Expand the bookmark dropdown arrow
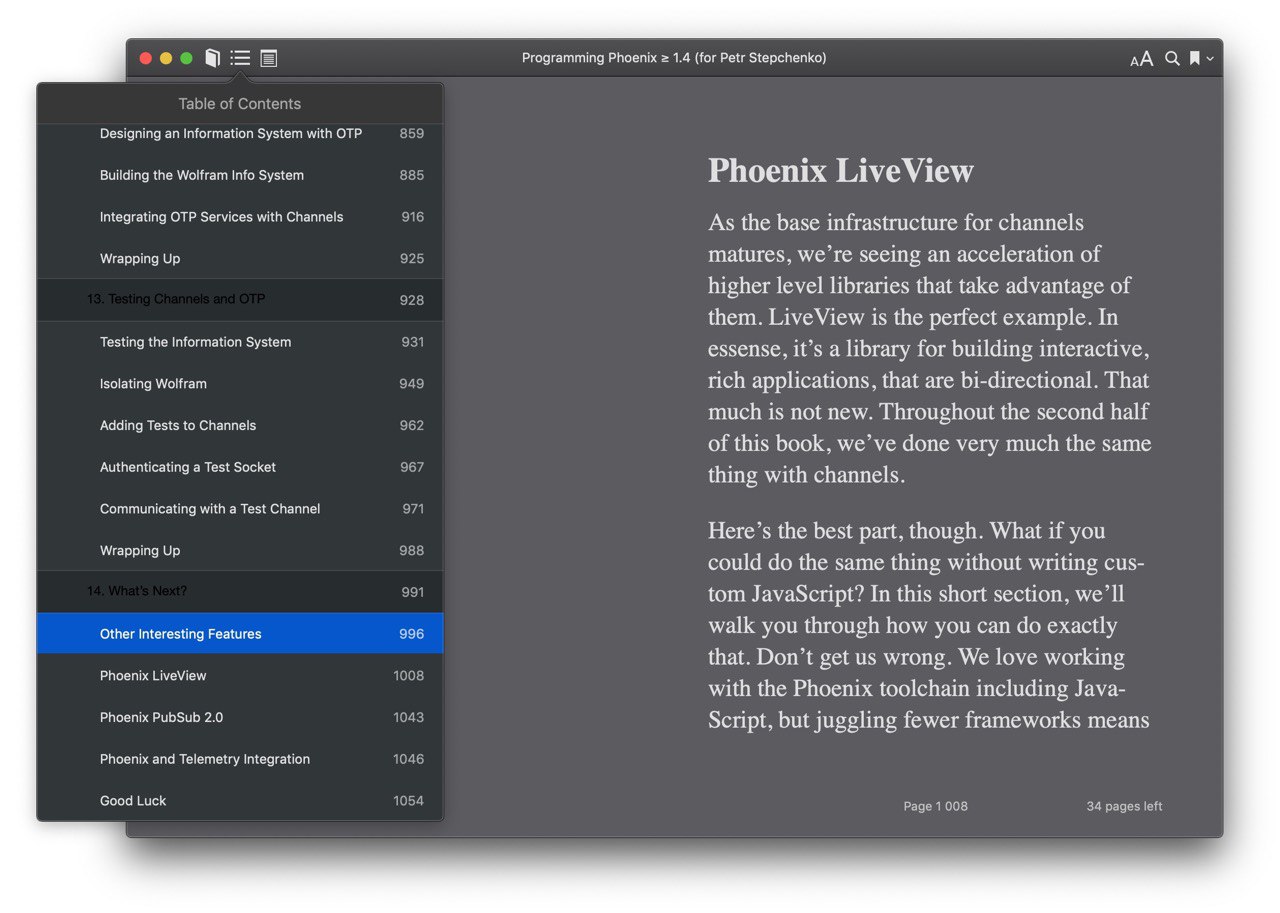 pos(1210,59)
